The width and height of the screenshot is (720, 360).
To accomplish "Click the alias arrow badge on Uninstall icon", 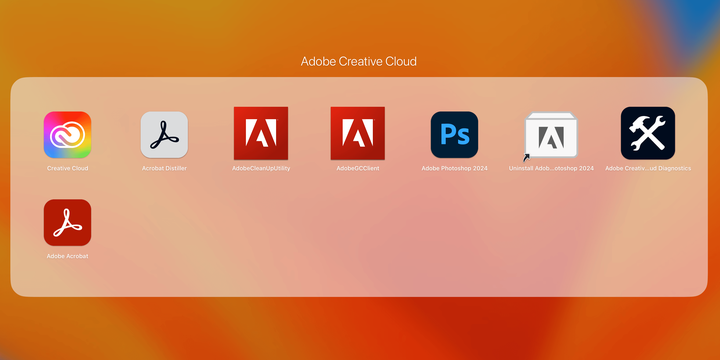I will (x=526, y=158).
